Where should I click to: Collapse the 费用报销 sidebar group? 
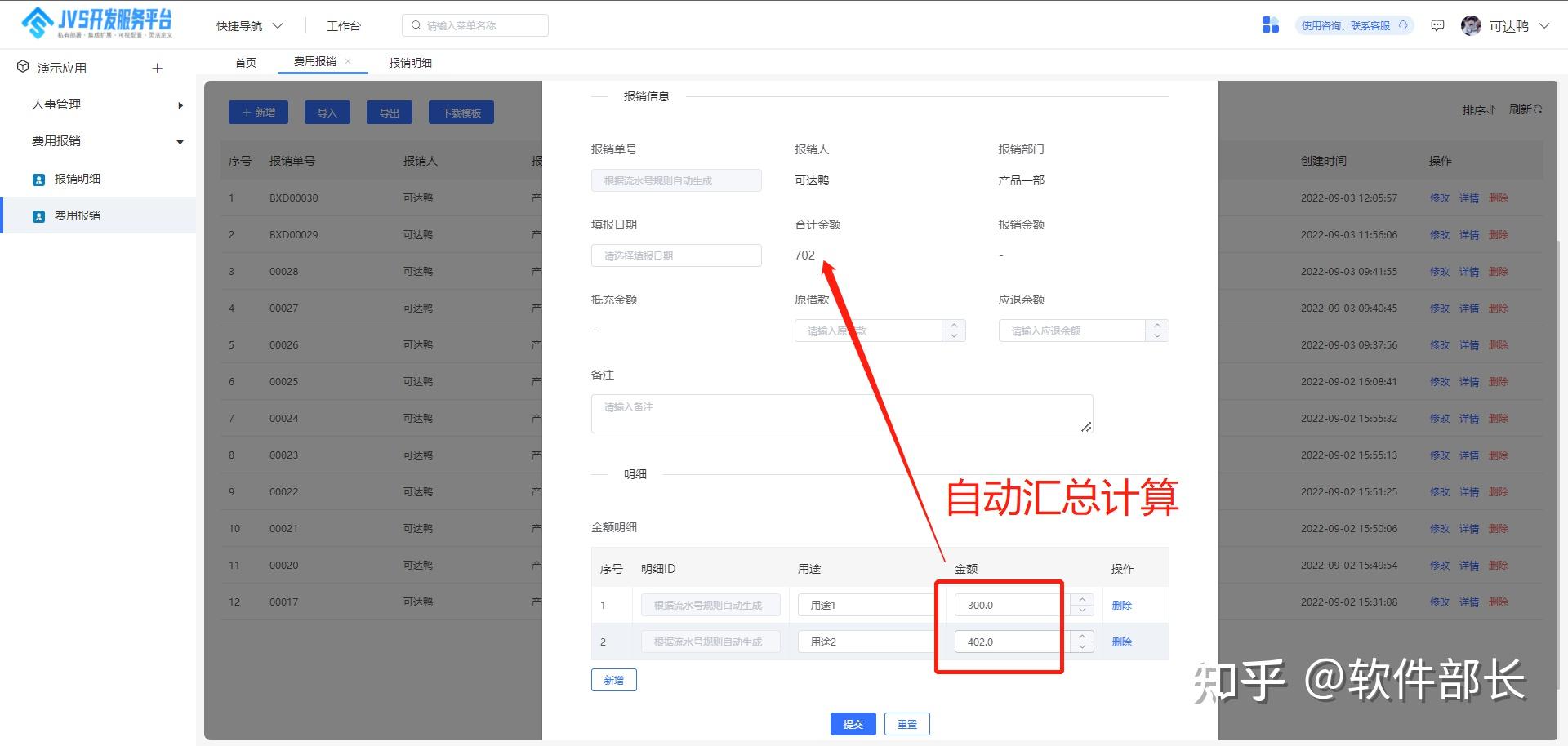(x=180, y=142)
